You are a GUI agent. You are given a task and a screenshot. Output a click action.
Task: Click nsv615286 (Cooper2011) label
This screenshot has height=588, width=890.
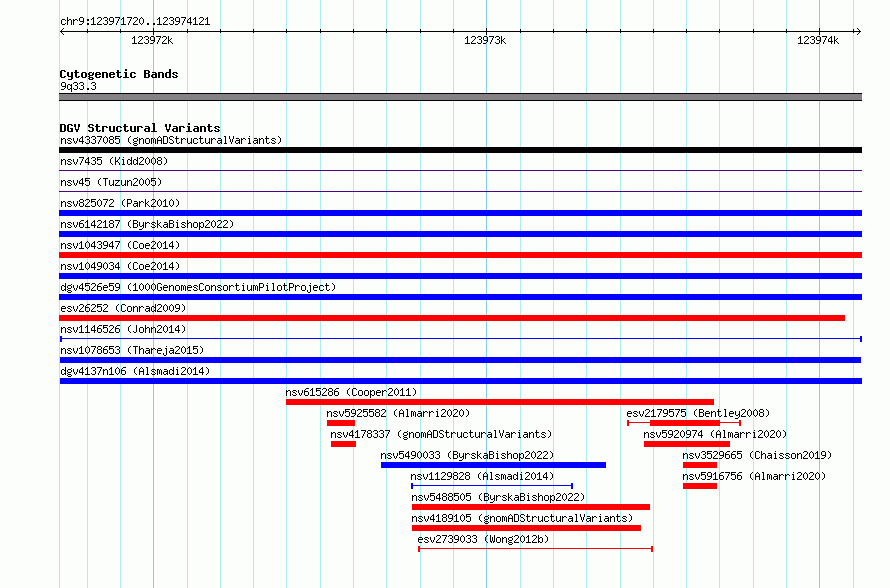[x=351, y=392]
